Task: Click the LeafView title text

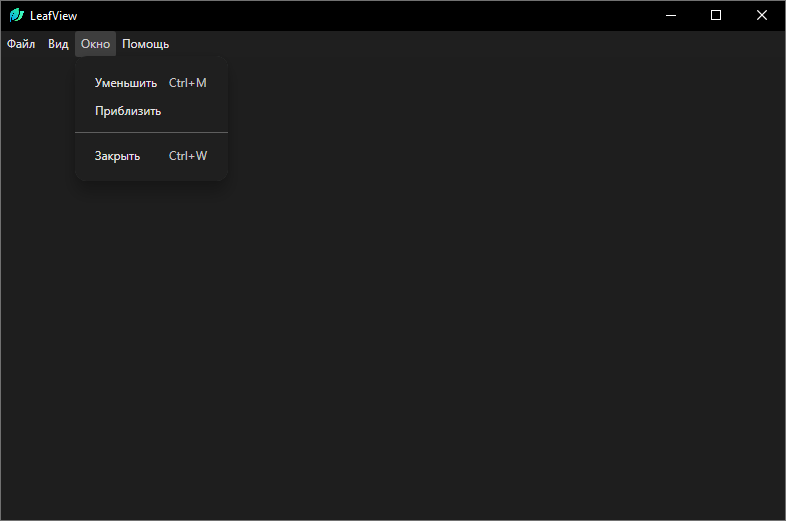Action: (x=53, y=15)
